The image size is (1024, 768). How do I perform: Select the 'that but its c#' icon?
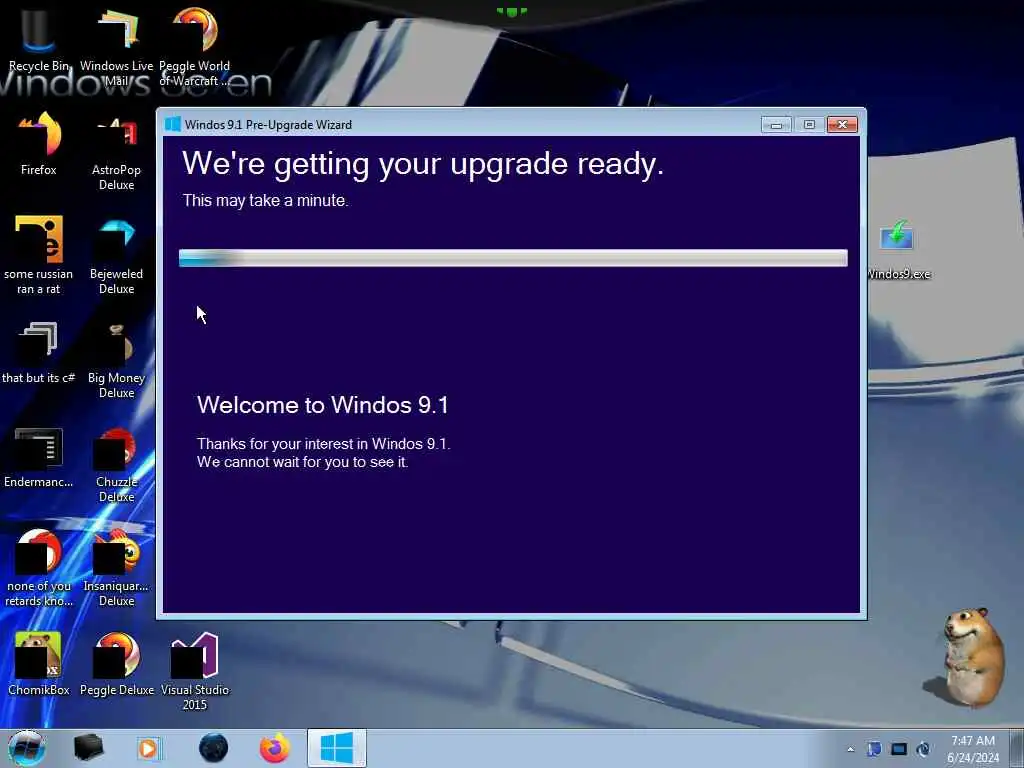pyautogui.click(x=39, y=351)
